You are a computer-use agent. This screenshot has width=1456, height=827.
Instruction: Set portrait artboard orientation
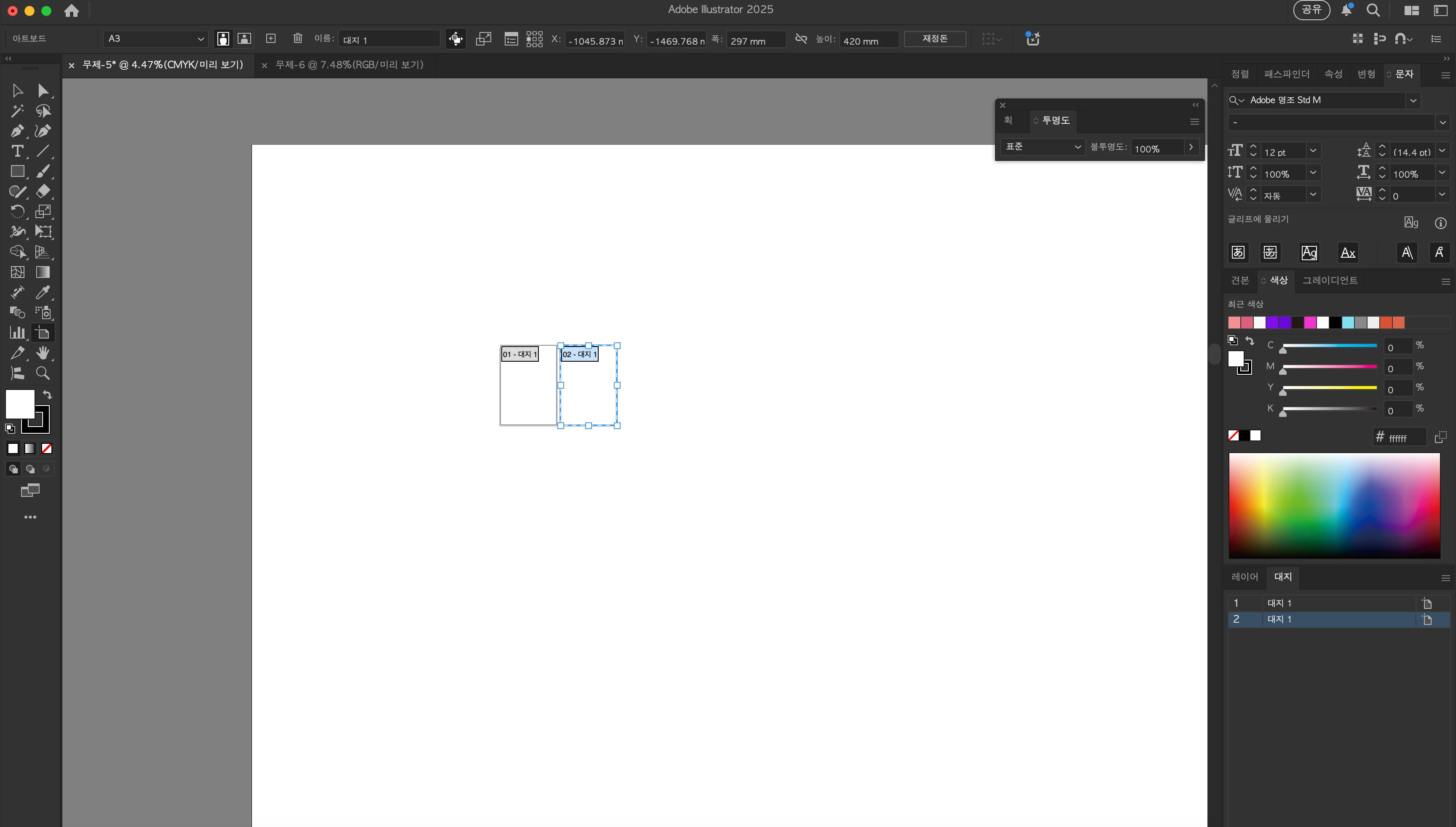pos(223,39)
